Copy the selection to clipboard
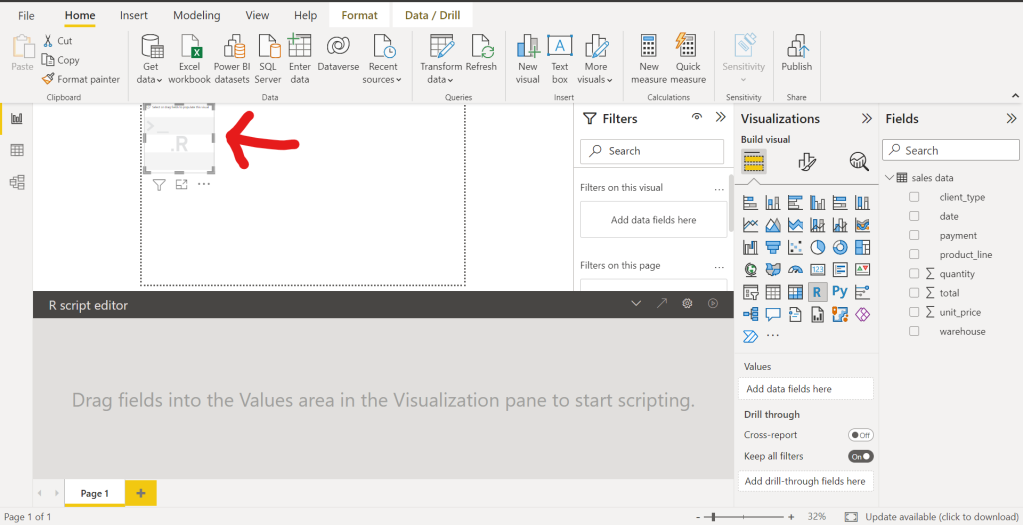The width and height of the screenshot is (1023, 525). 60,60
